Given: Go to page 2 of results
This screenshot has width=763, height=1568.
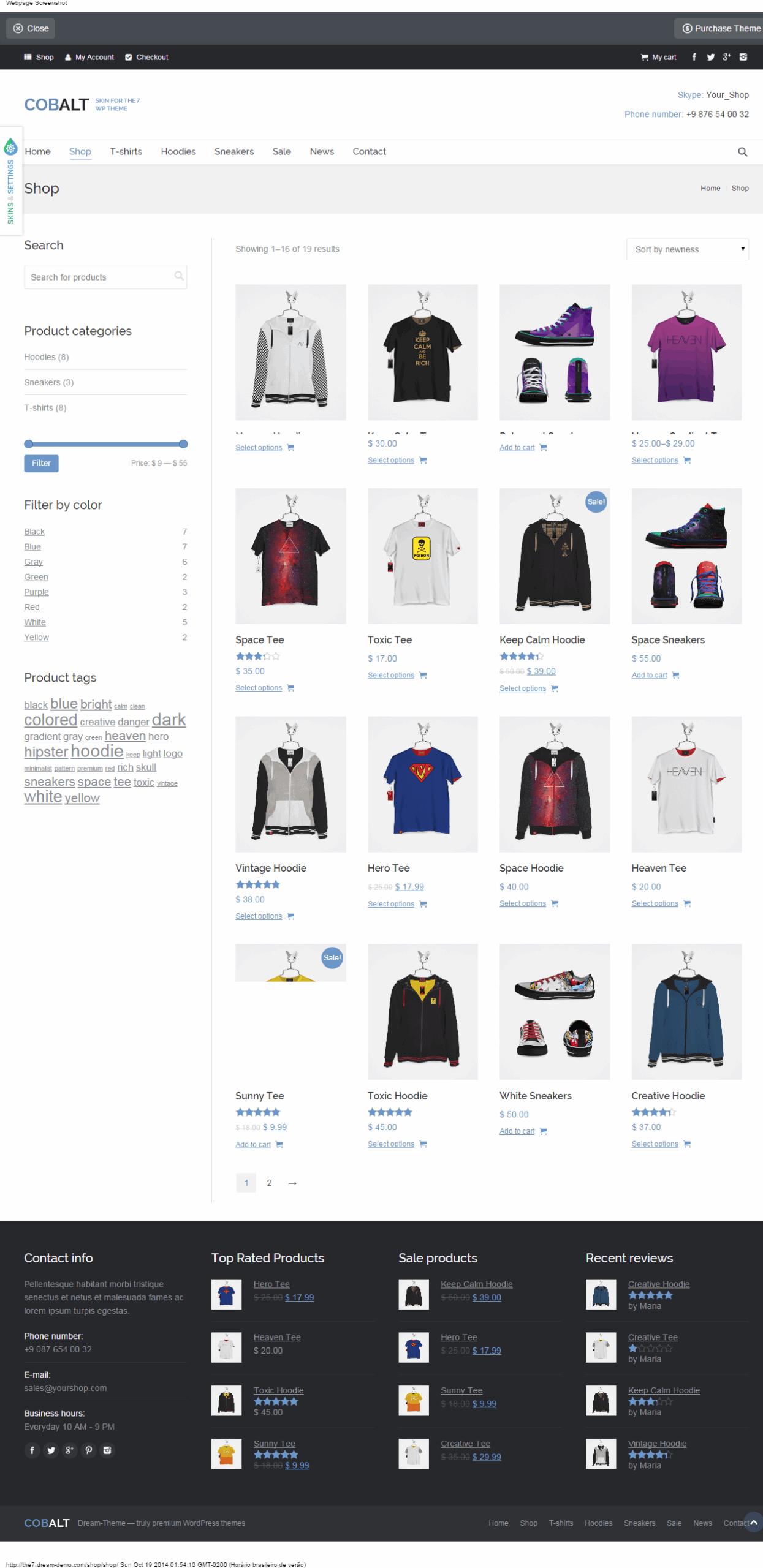Looking at the screenshot, I should [x=268, y=1183].
